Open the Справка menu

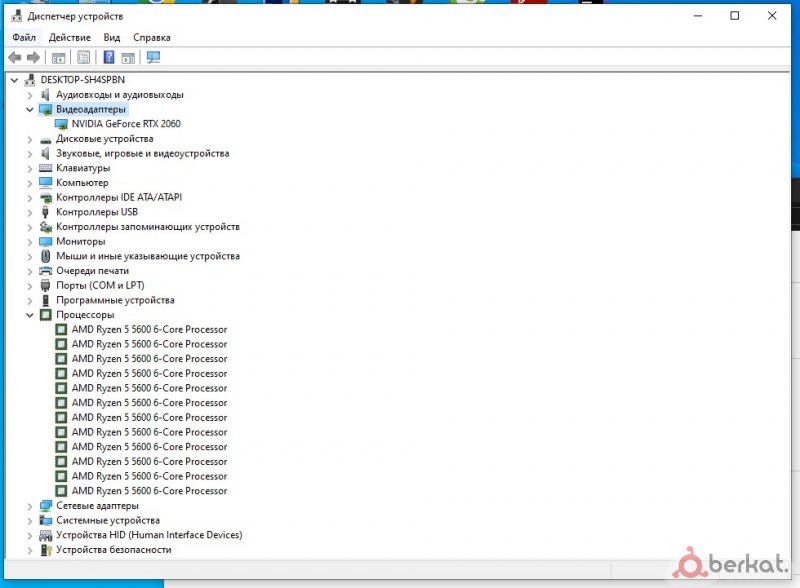152,37
